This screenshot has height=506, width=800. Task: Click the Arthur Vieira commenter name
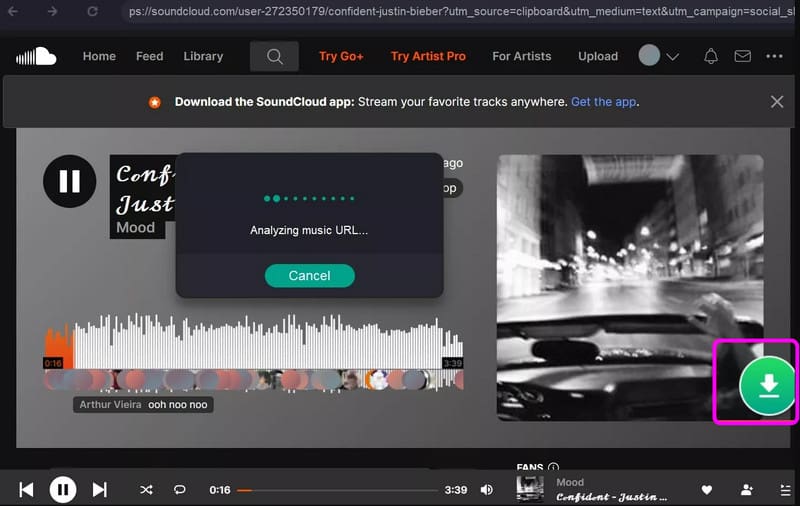click(x=110, y=404)
